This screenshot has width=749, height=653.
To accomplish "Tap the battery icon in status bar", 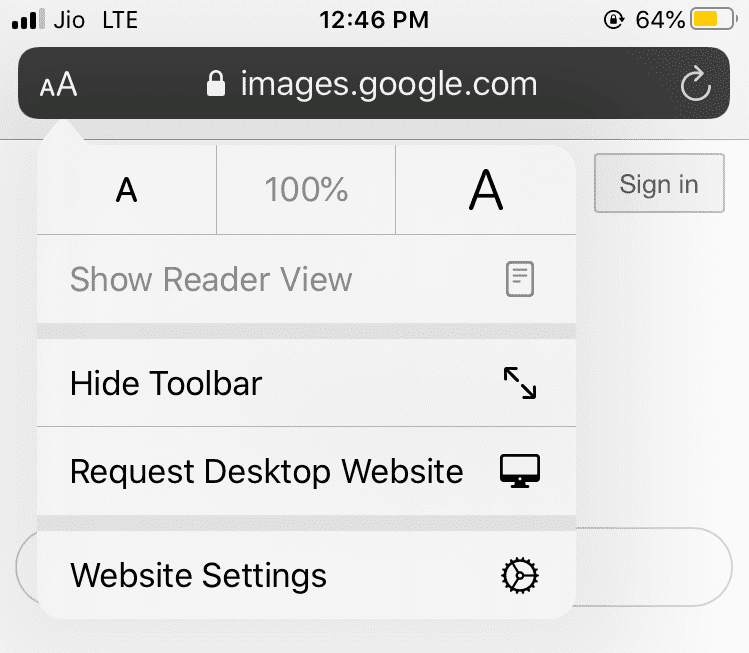I will 717,19.
